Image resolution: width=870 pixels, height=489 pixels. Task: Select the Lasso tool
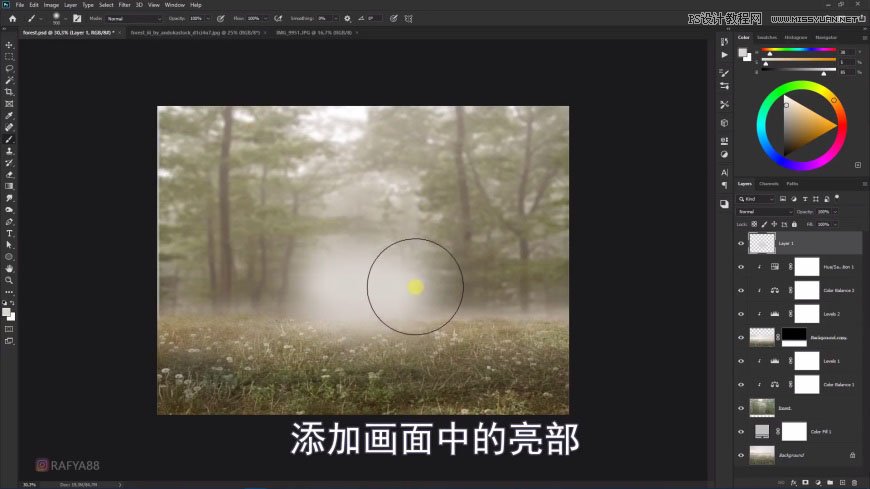(x=9, y=68)
